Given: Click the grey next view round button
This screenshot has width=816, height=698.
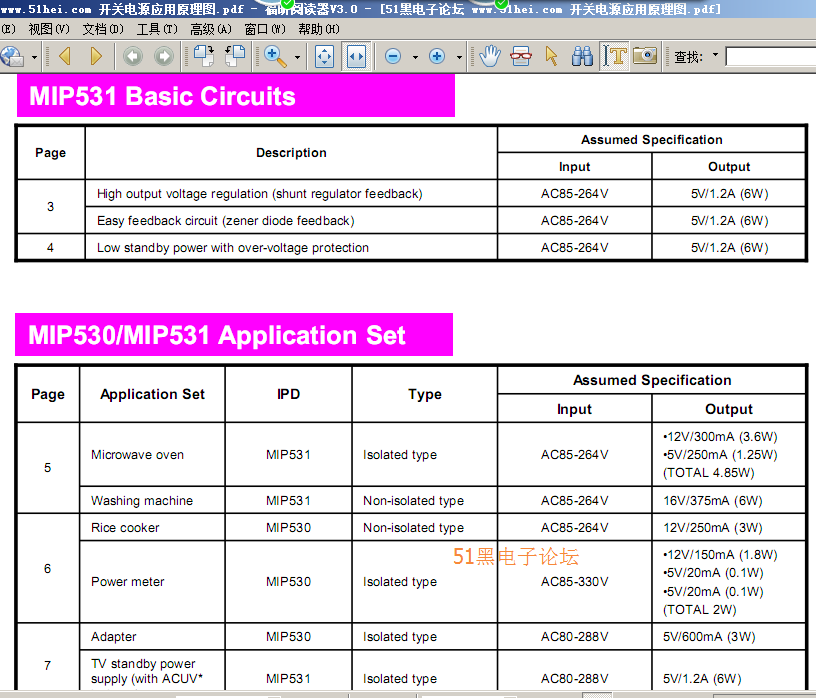Looking at the screenshot, I should [x=164, y=56].
